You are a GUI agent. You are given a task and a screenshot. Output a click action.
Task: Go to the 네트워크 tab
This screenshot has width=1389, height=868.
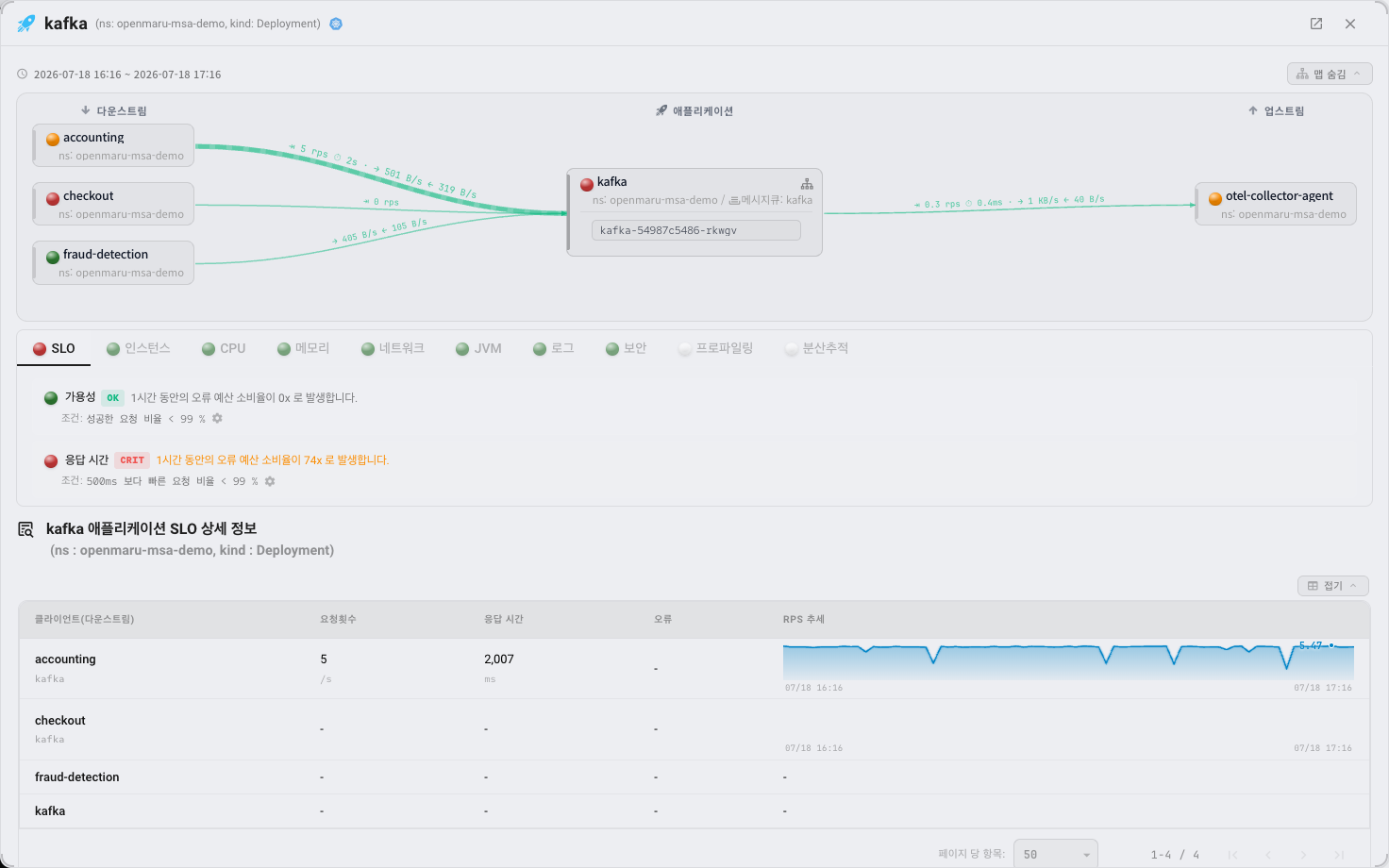coord(393,348)
